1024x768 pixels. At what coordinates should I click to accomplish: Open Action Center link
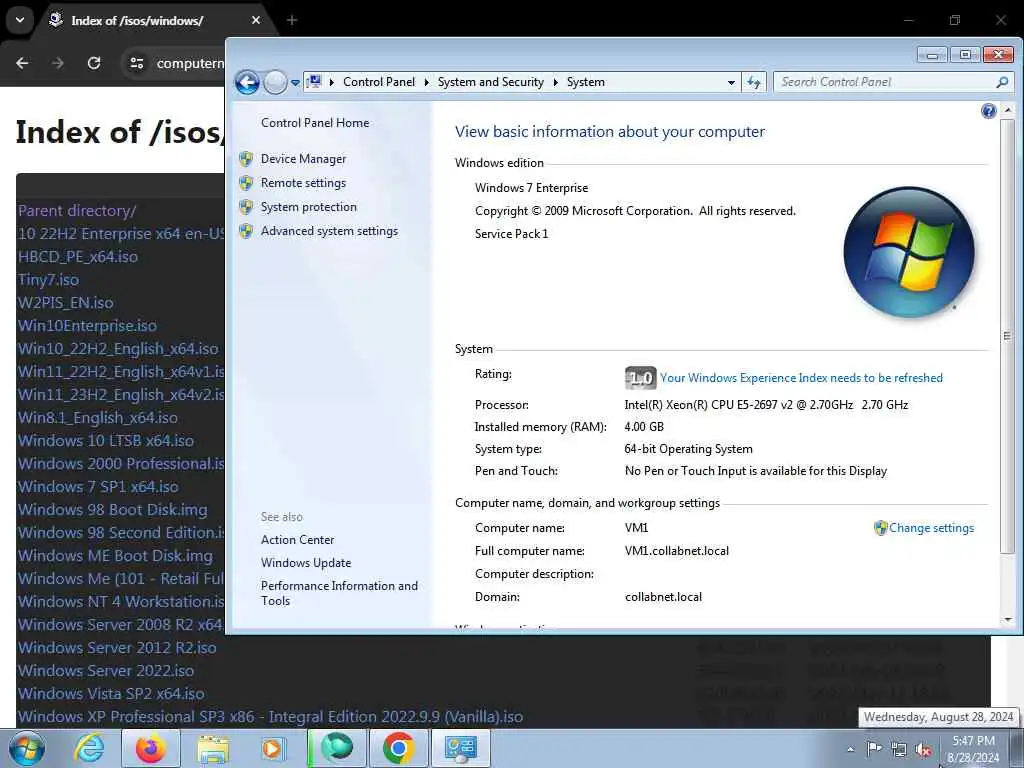tap(297, 540)
